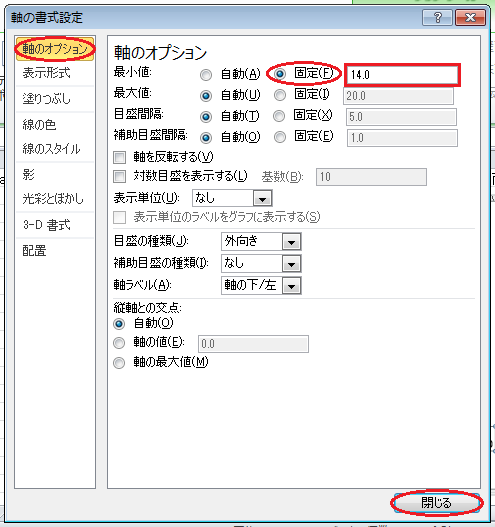Set 最大値 to 自動(U)
495x527 pixels.
(x=206, y=96)
